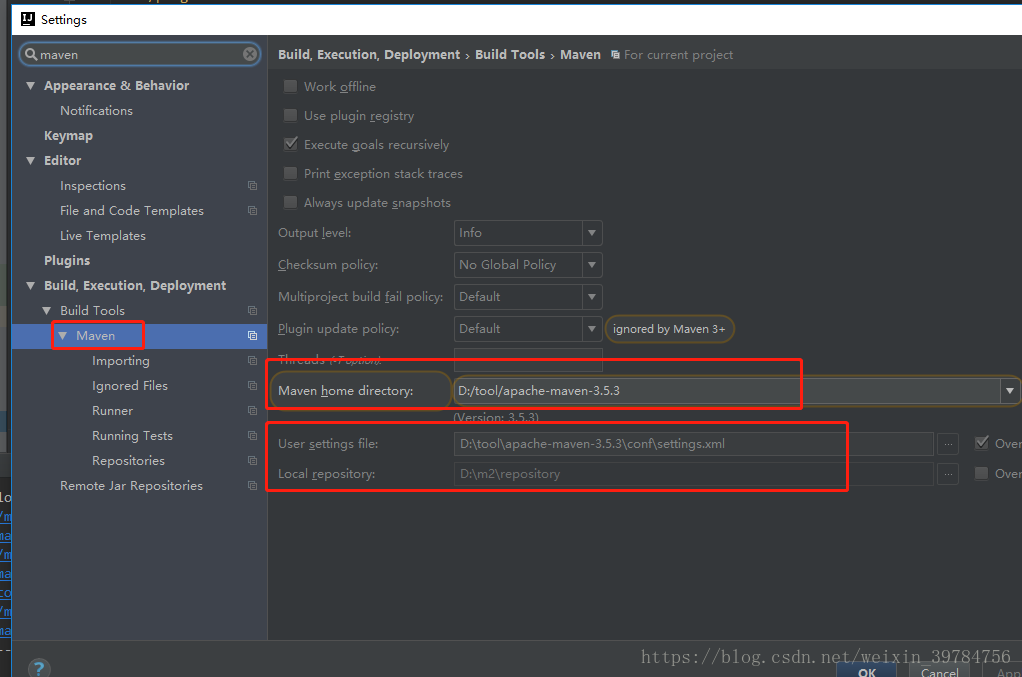
Task: Collapse the Build Tools node
Action: 47,311
